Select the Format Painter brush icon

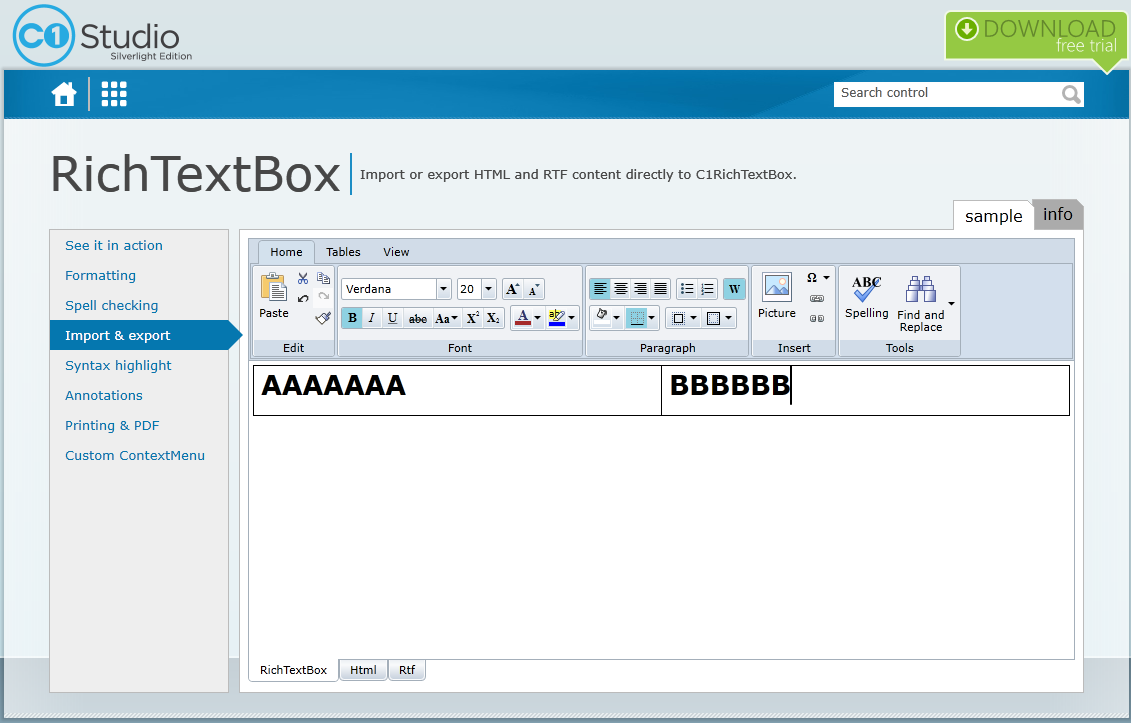pyautogui.click(x=323, y=317)
